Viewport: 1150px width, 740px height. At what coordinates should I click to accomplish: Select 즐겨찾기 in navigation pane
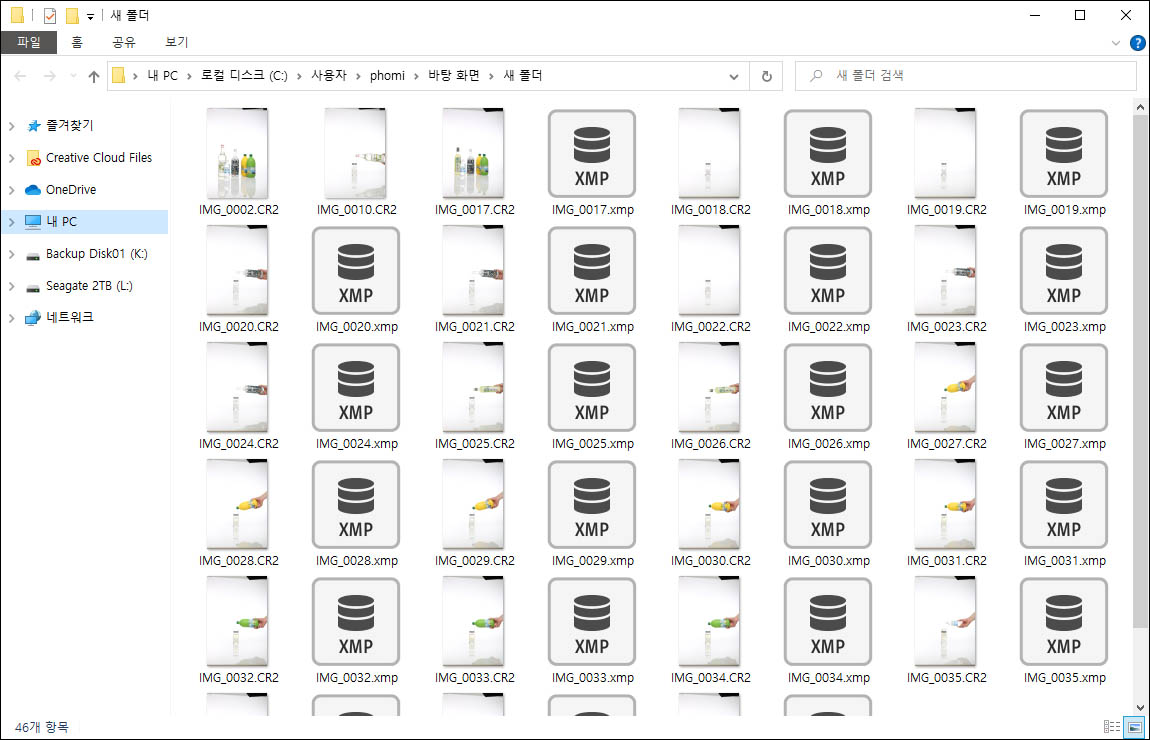pos(70,125)
